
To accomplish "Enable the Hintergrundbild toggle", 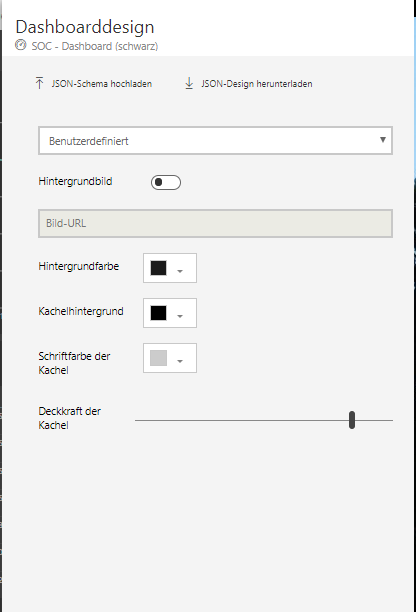I will point(166,182).
